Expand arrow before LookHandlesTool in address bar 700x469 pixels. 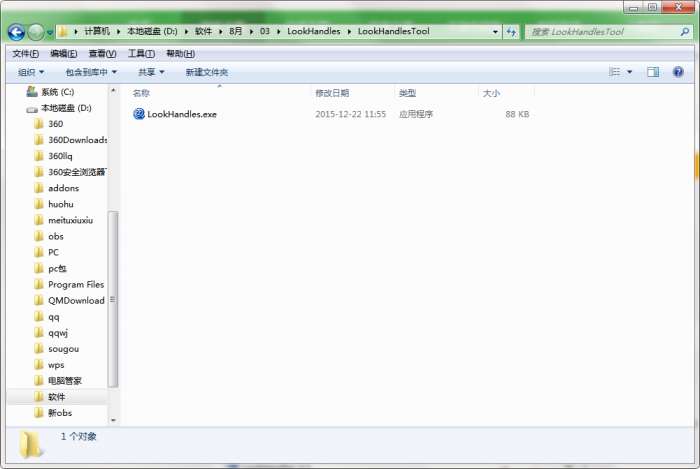pos(349,32)
